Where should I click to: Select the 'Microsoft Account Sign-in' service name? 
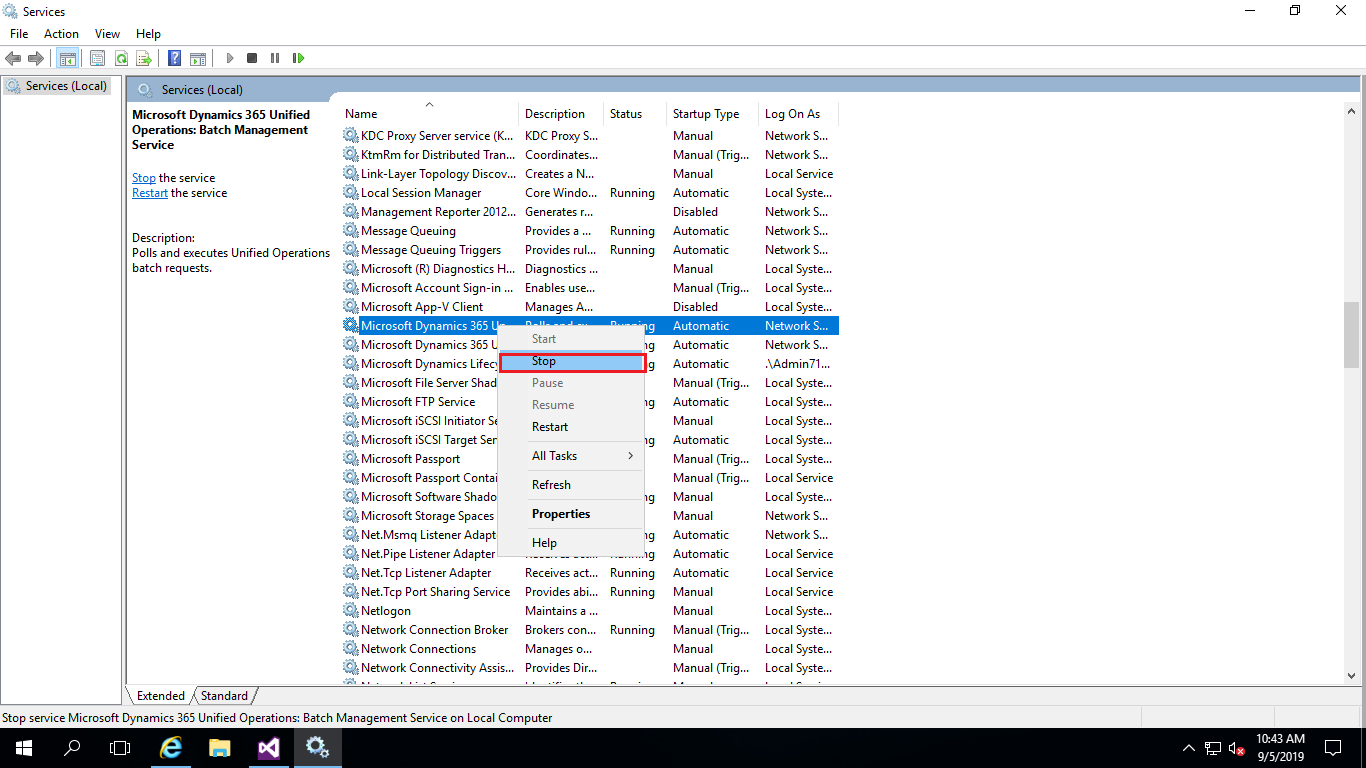tap(437, 288)
